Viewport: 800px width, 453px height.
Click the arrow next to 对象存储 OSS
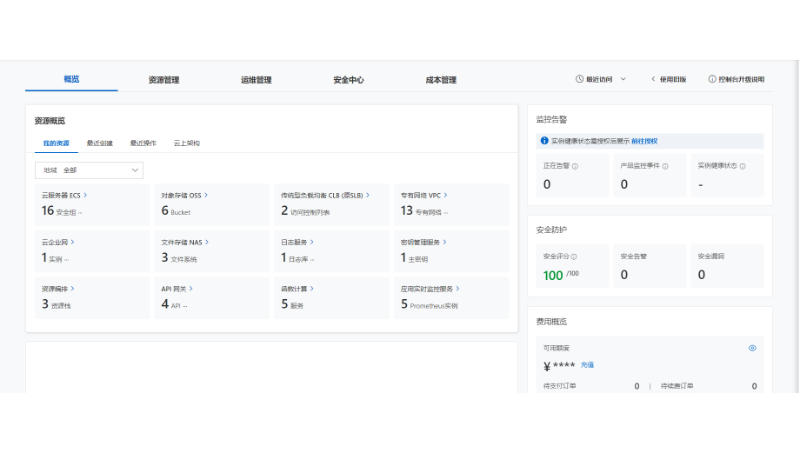click(x=206, y=195)
